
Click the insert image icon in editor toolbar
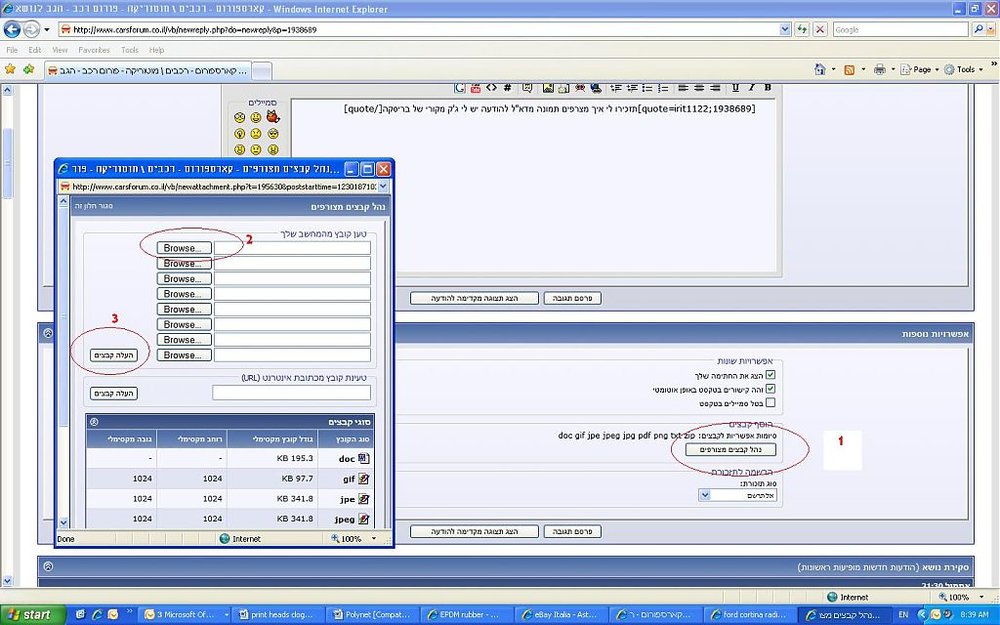[548, 88]
